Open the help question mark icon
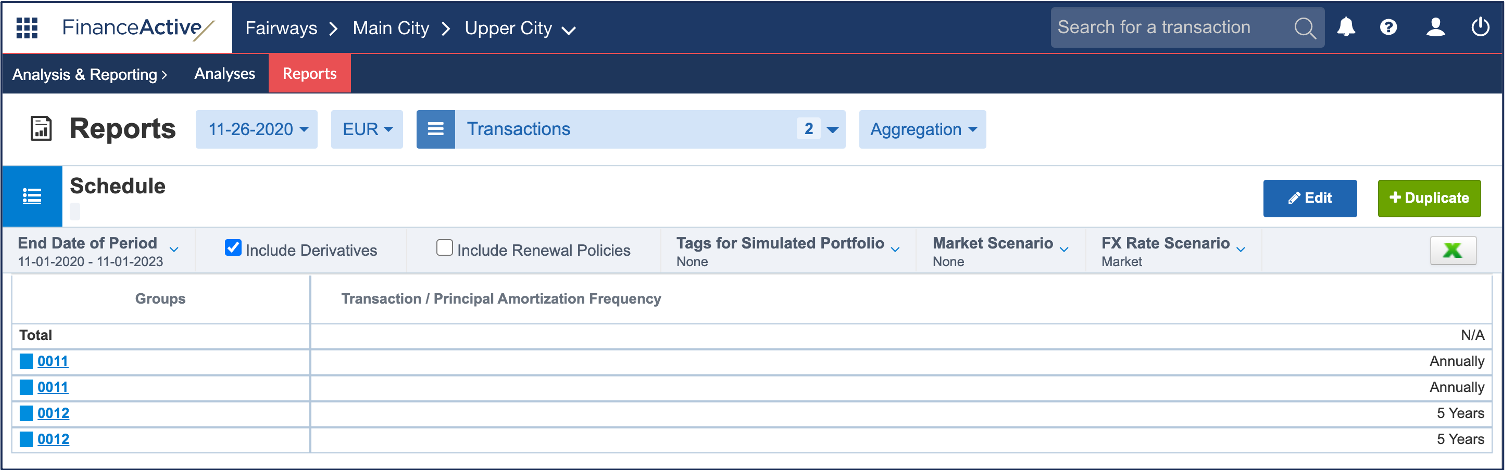The width and height of the screenshot is (1506, 470). (x=1389, y=28)
